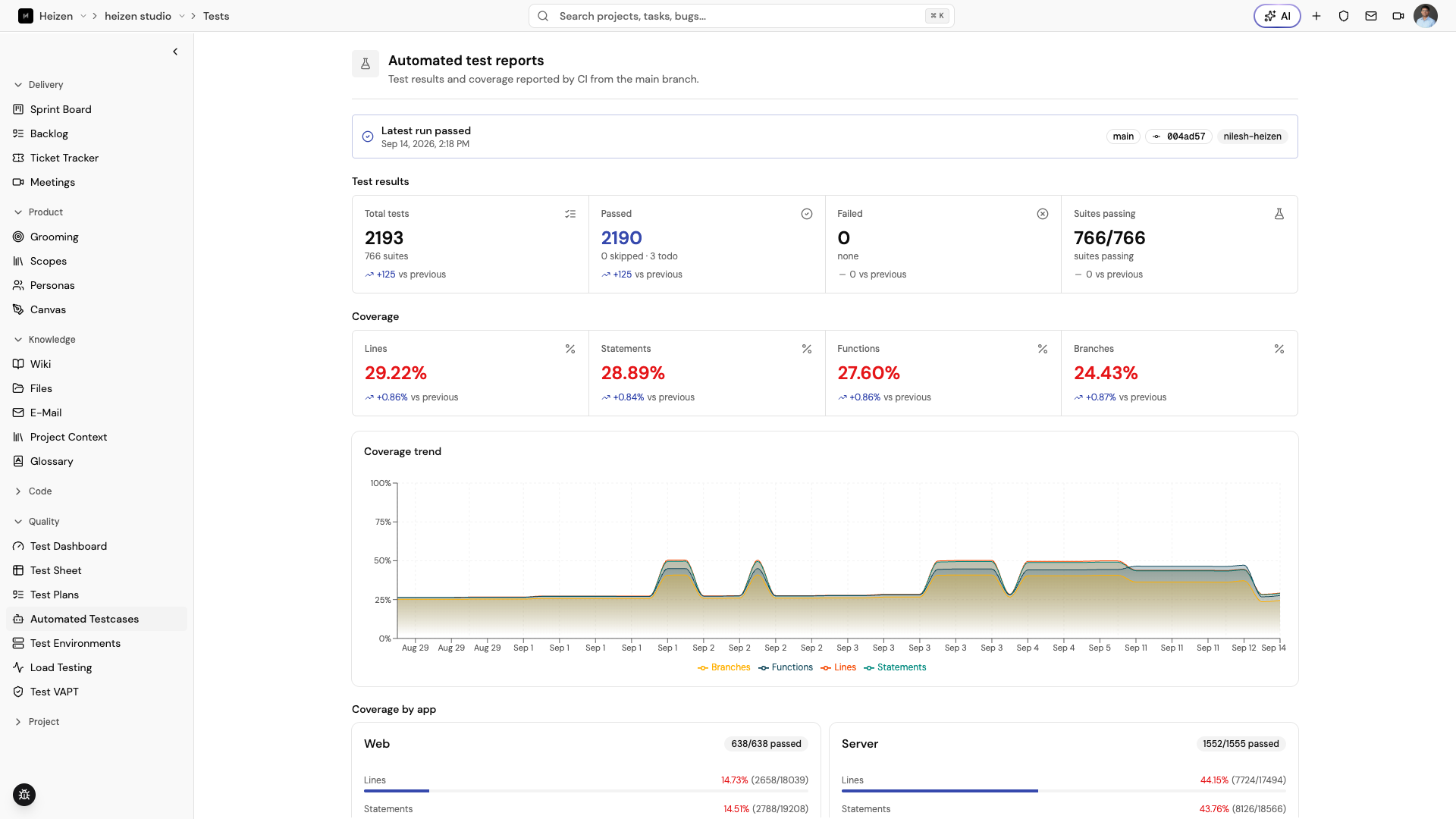
Task: Click the plus icon in top bar
Action: coord(1316,16)
